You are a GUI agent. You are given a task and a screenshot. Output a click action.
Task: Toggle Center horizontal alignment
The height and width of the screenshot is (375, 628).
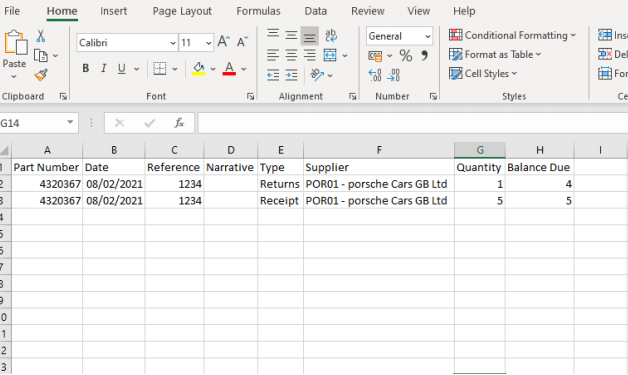pyautogui.click(x=291, y=55)
